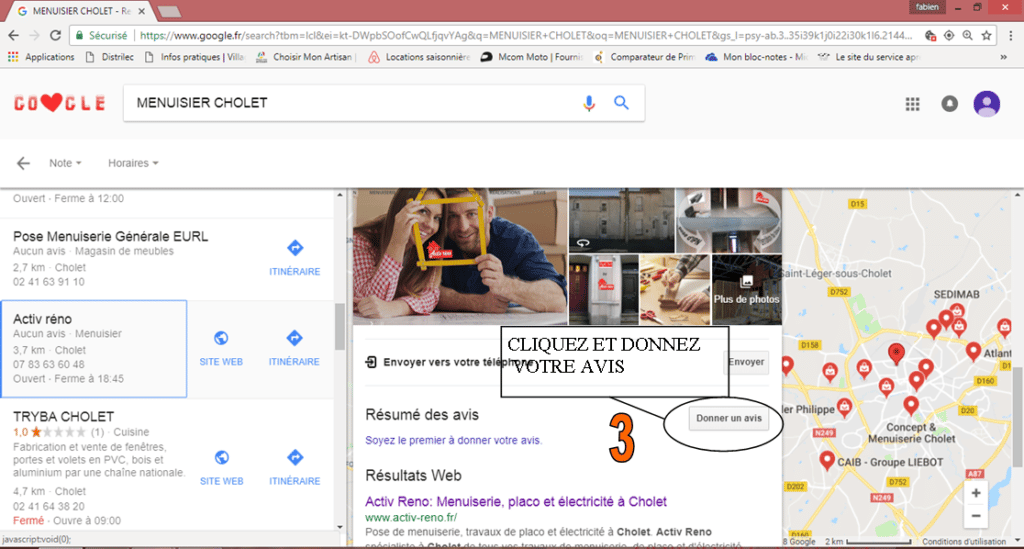1024x549 pixels.
Task: Open the Horaires filter dropdown
Action: 133,163
